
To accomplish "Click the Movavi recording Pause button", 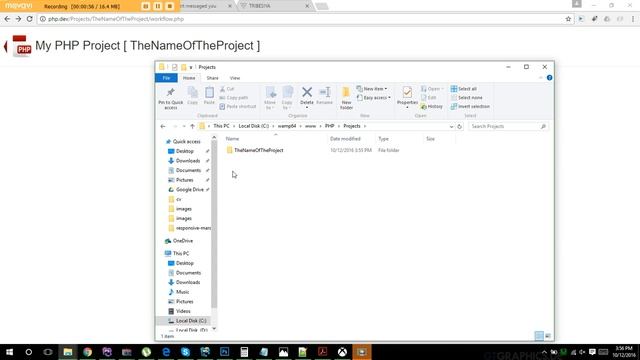I will click(158, 6).
